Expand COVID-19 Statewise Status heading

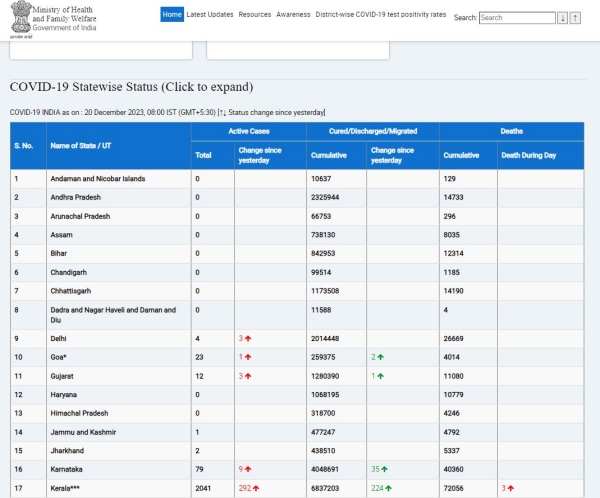point(131,87)
